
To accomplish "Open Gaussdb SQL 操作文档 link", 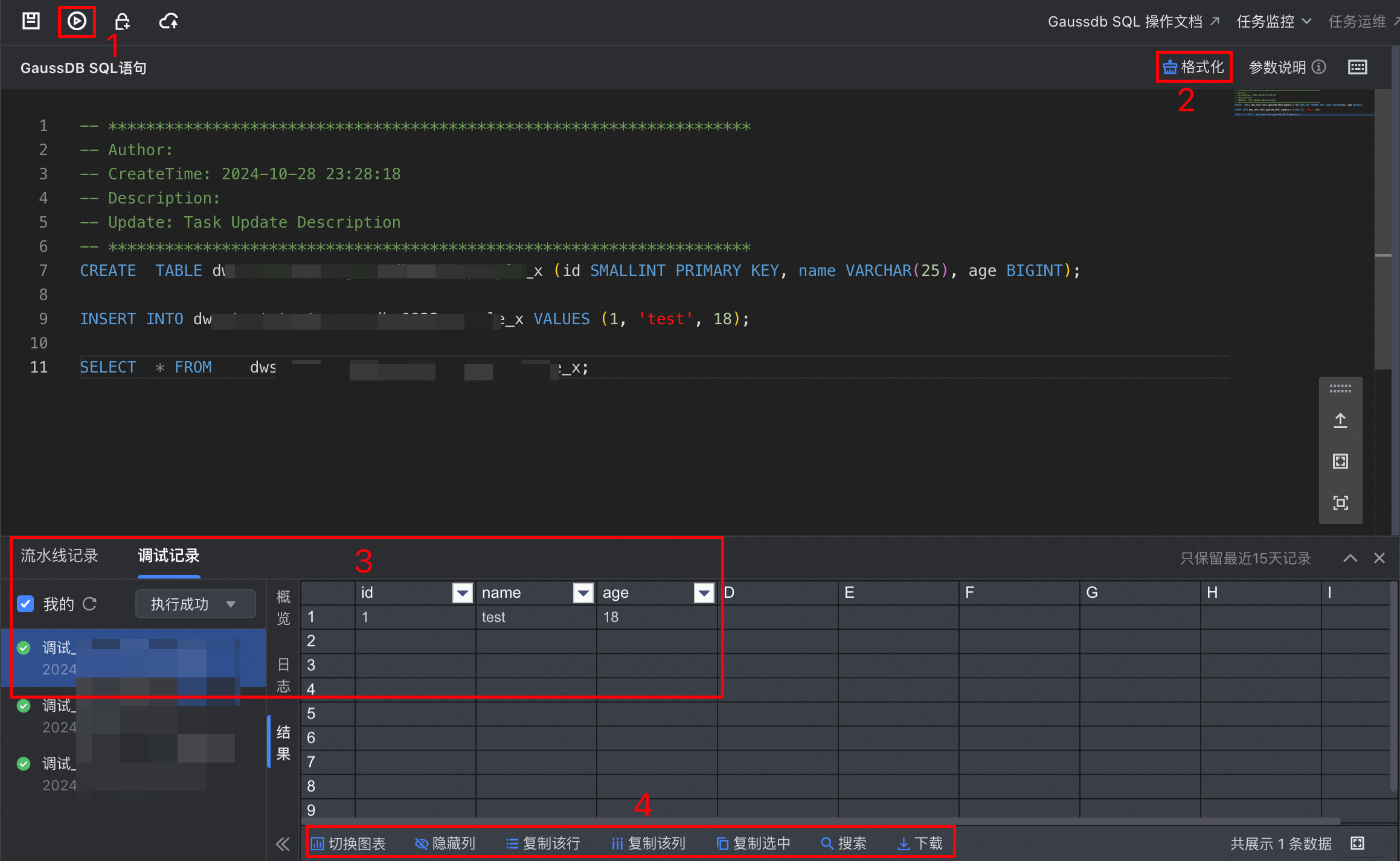I will (1133, 22).
